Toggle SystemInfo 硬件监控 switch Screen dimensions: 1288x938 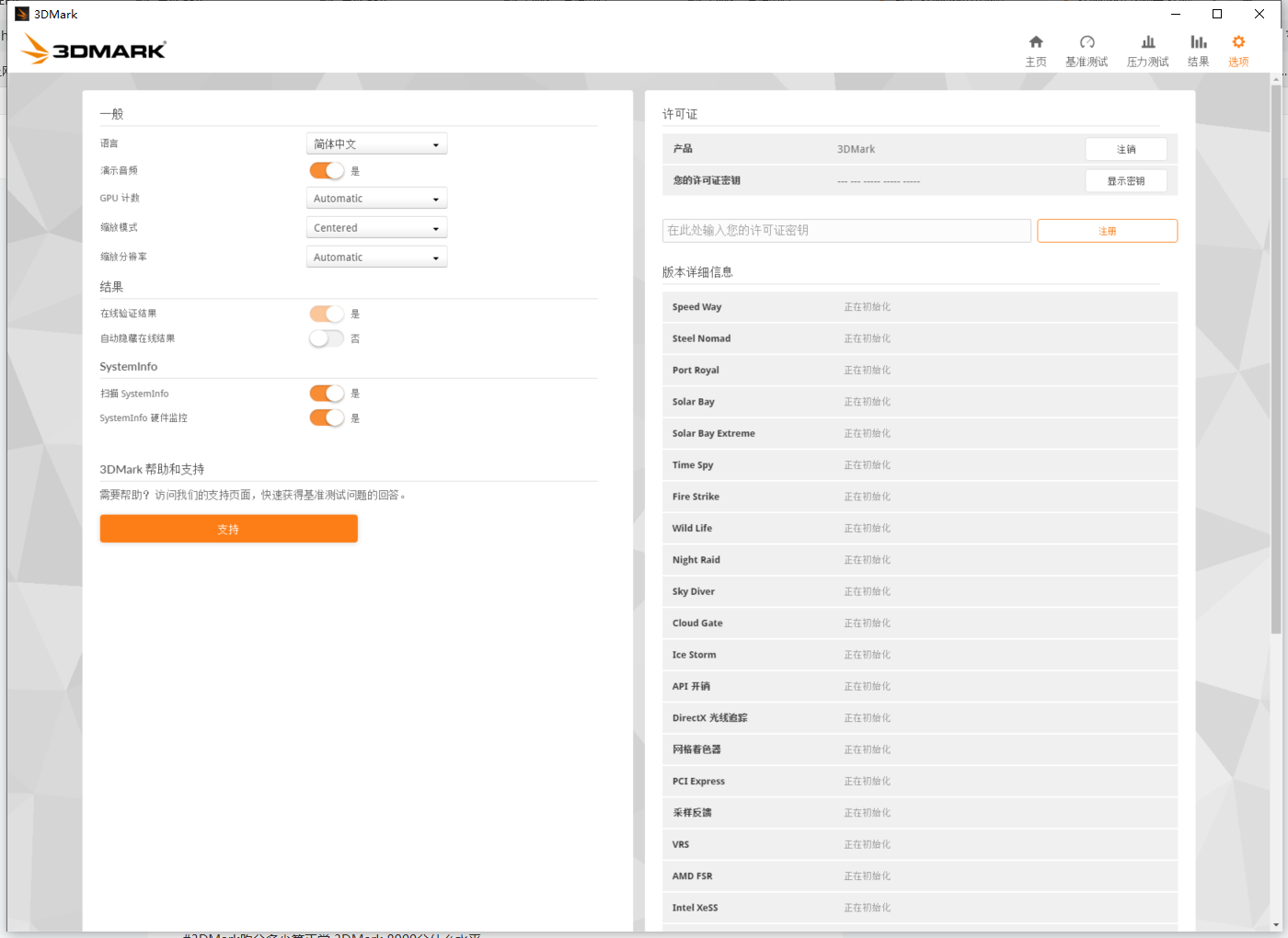point(327,418)
